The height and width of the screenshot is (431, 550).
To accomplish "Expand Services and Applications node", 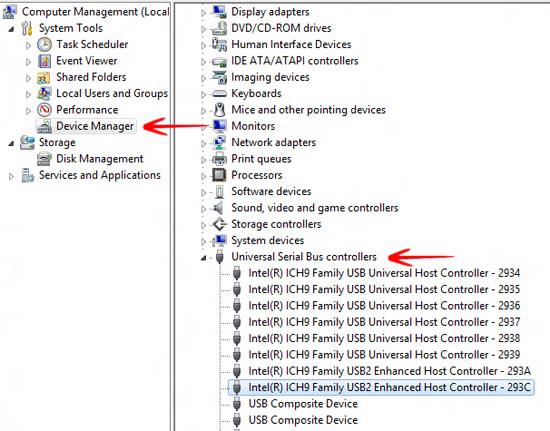I will pyautogui.click(x=11, y=176).
